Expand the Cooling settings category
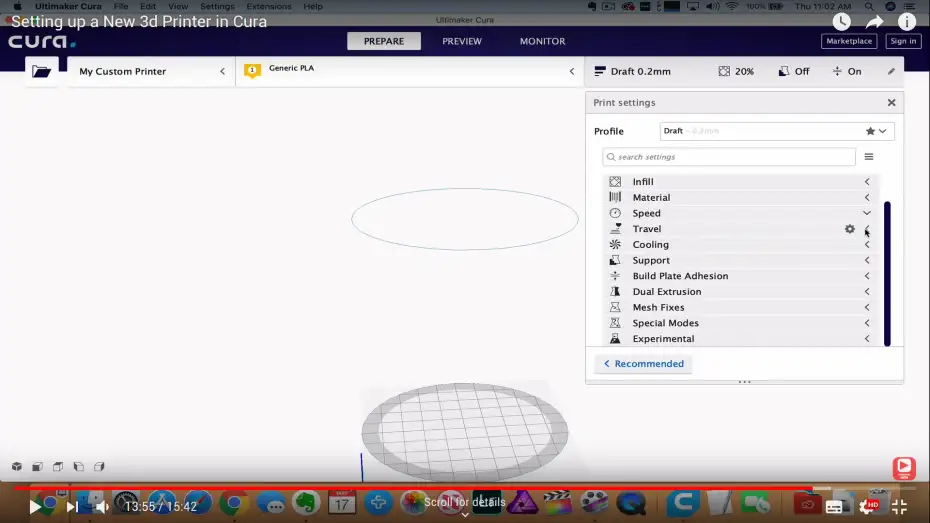The image size is (930, 523). [867, 244]
